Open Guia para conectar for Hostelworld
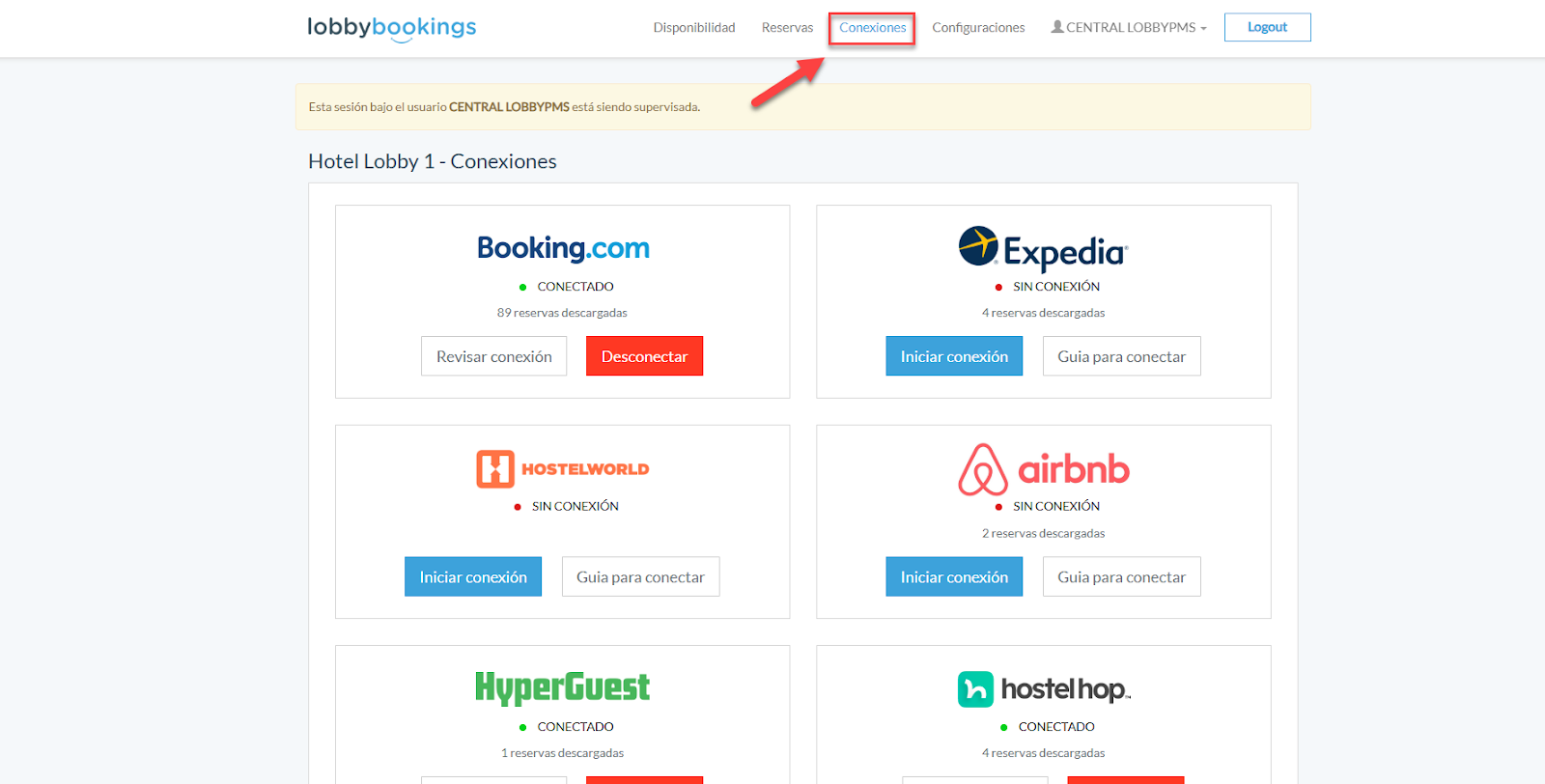1545x784 pixels. point(640,576)
